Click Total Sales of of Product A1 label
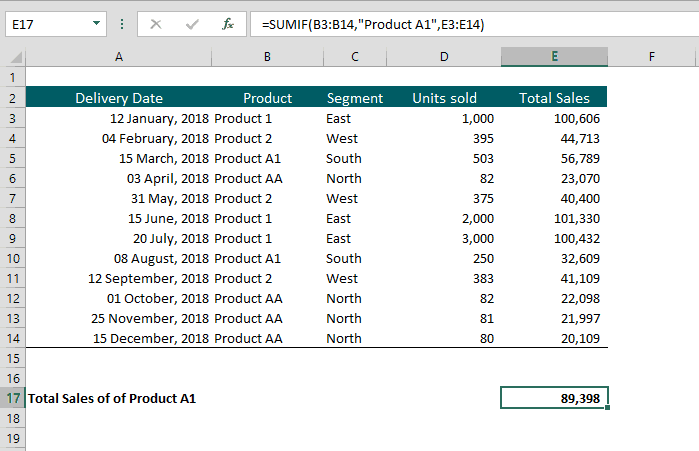The image size is (699, 451). pos(112,398)
